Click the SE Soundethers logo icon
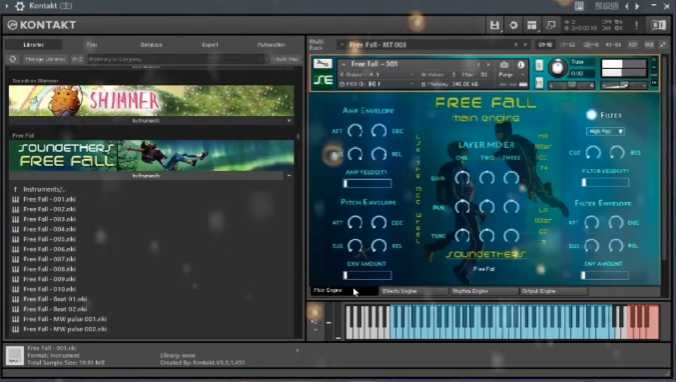 point(323,80)
